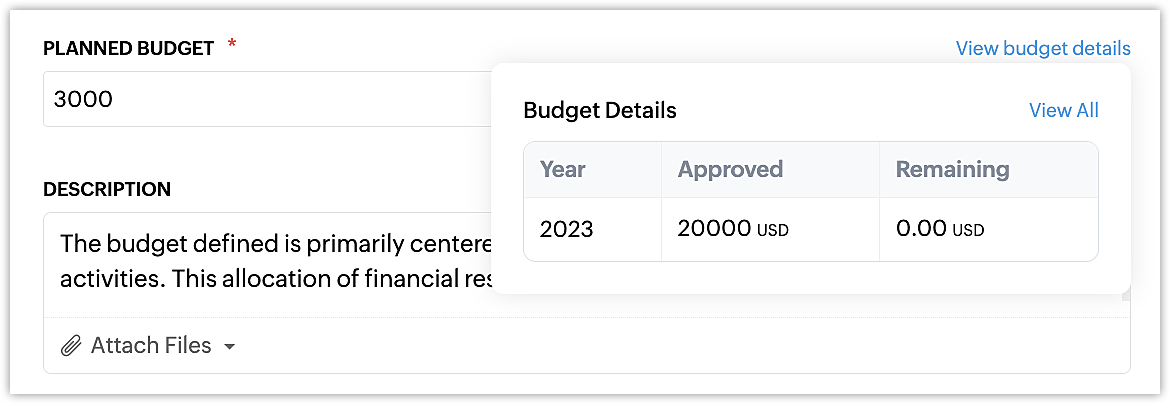Click the 2023 year cell
The width and height of the screenshot is (1170, 404).
tap(566, 229)
